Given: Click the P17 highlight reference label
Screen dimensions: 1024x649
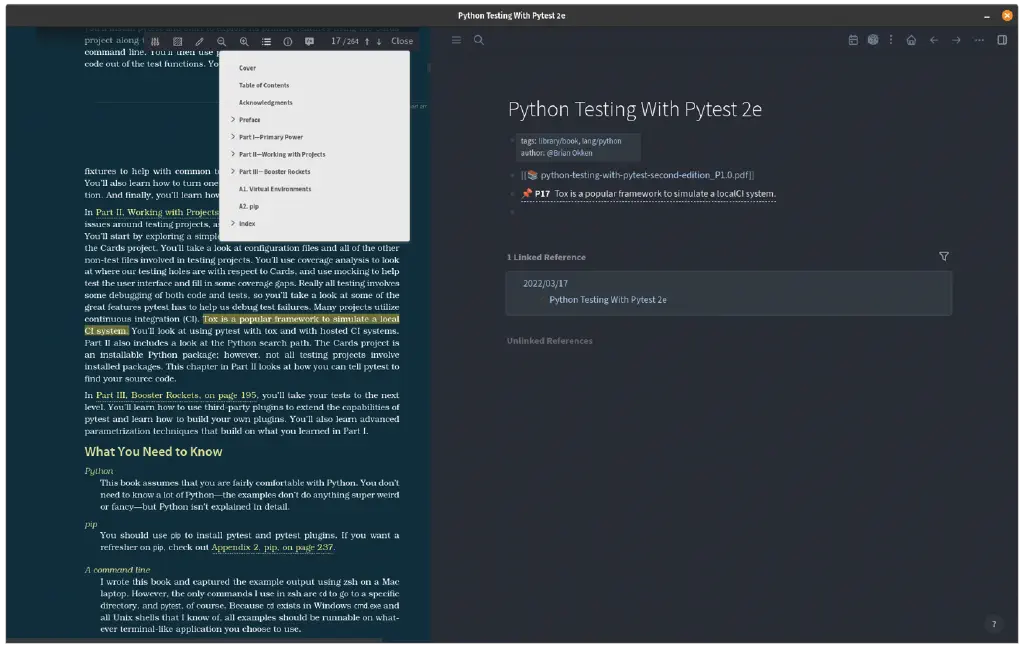Looking at the screenshot, I should 542,194.
